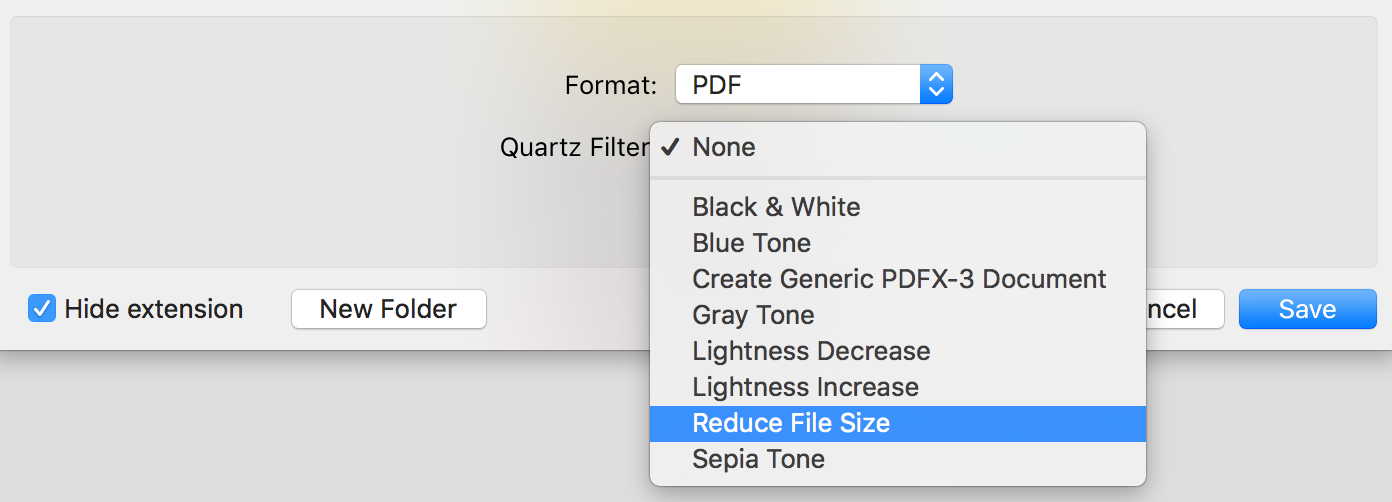The width and height of the screenshot is (1392, 502).
Task: Choose Lightness Increase filter
Action: (805, 387)
